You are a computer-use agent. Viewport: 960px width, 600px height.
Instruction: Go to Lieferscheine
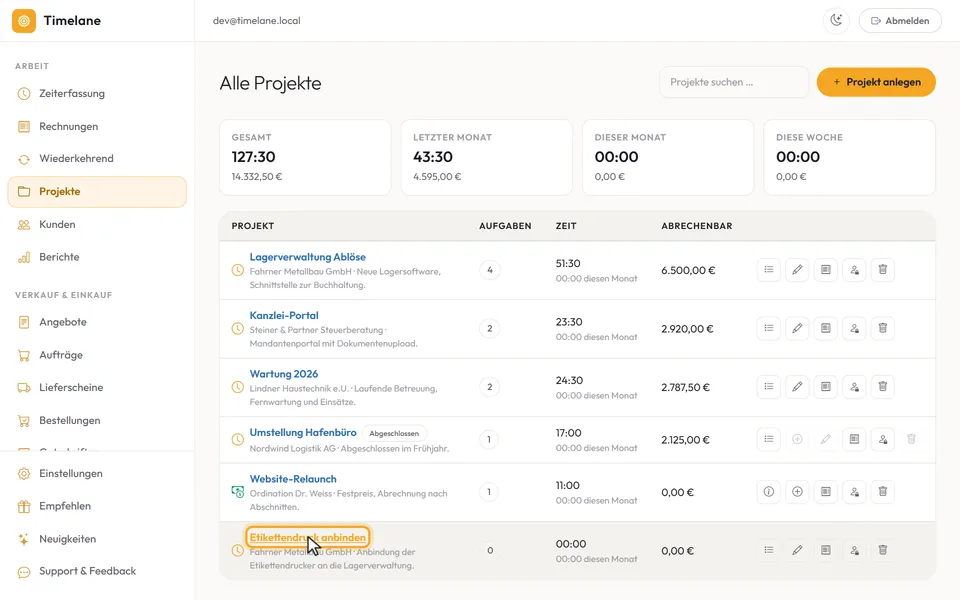pyautogui.click(x=97, y=388)
